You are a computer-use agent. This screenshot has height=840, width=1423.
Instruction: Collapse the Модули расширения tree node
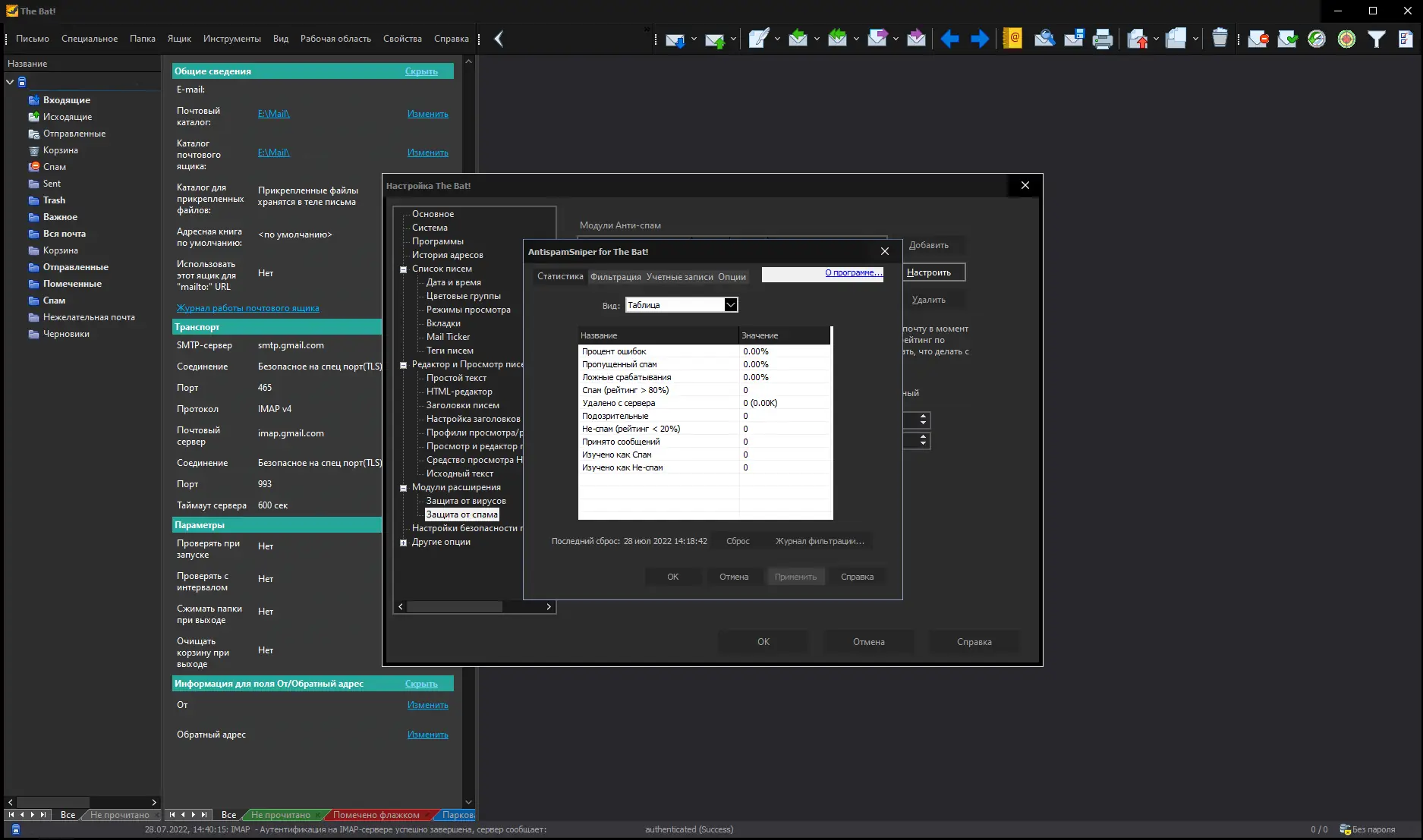pos(404,488)
